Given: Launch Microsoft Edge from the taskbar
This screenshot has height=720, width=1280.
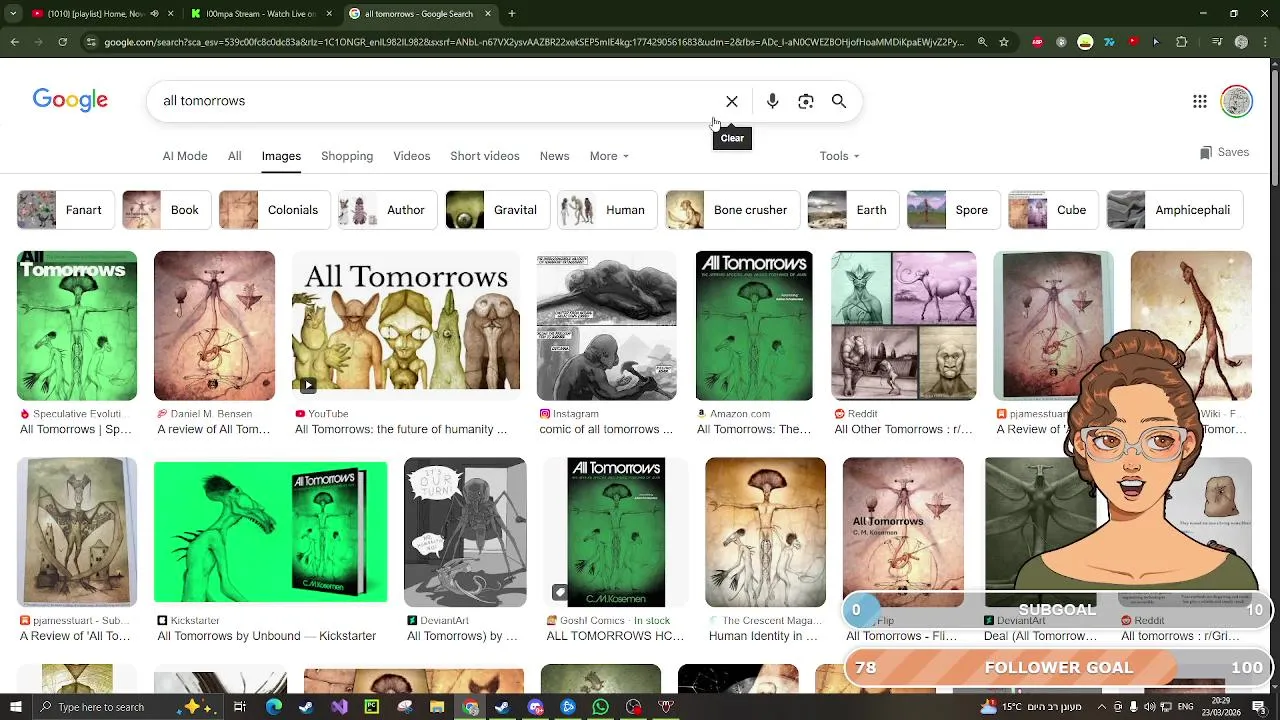Looking at the screenshot, I should tap(273, 707).
